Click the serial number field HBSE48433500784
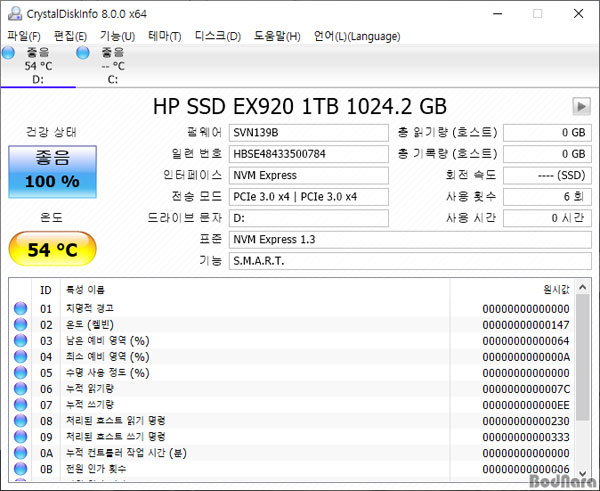This screenshot has width=600, height=491. [309, 154]
